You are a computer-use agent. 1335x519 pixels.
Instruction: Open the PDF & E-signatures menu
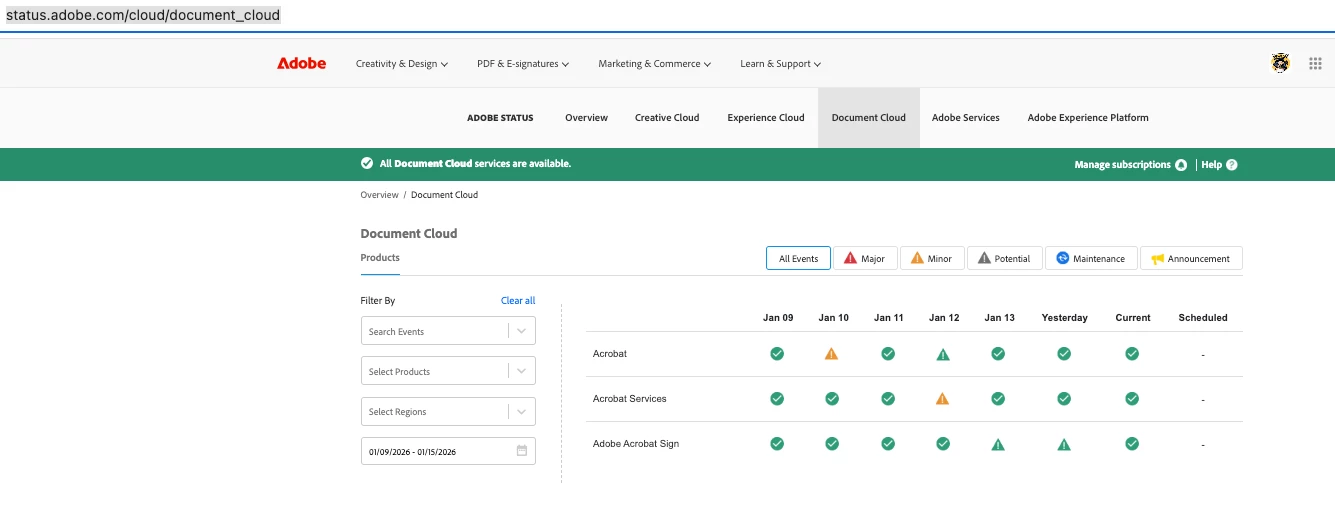(523, 63)
